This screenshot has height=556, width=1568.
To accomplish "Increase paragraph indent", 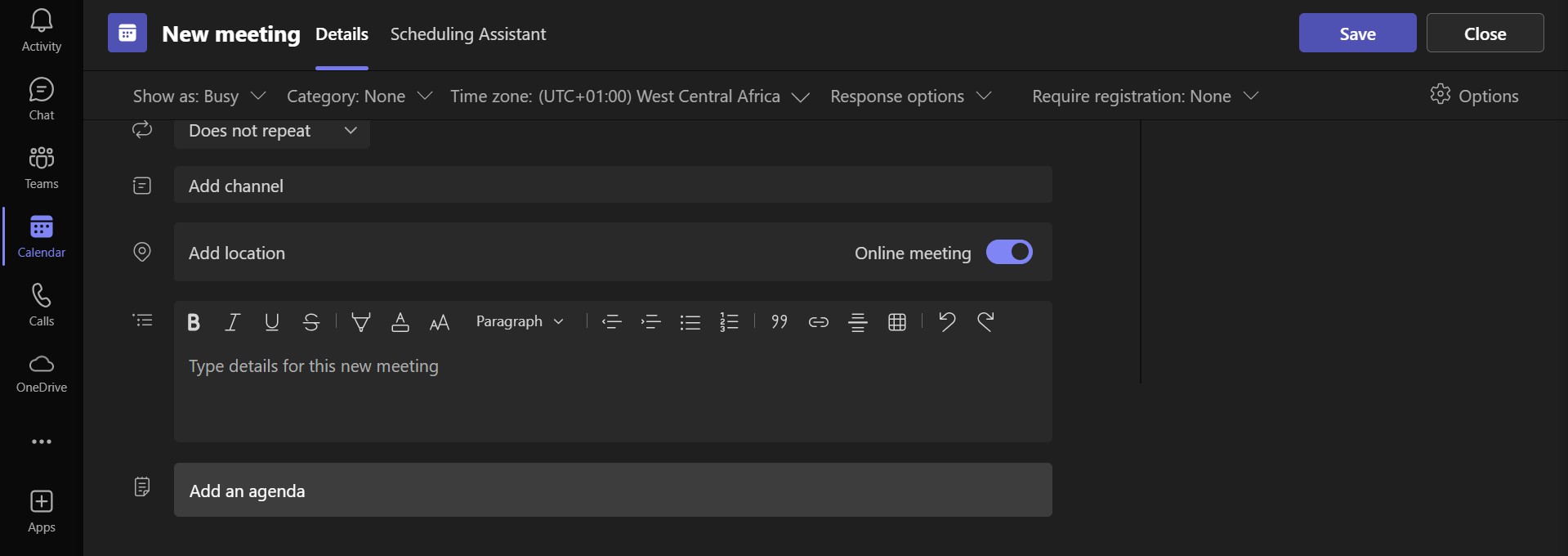I will click(650, 322).
